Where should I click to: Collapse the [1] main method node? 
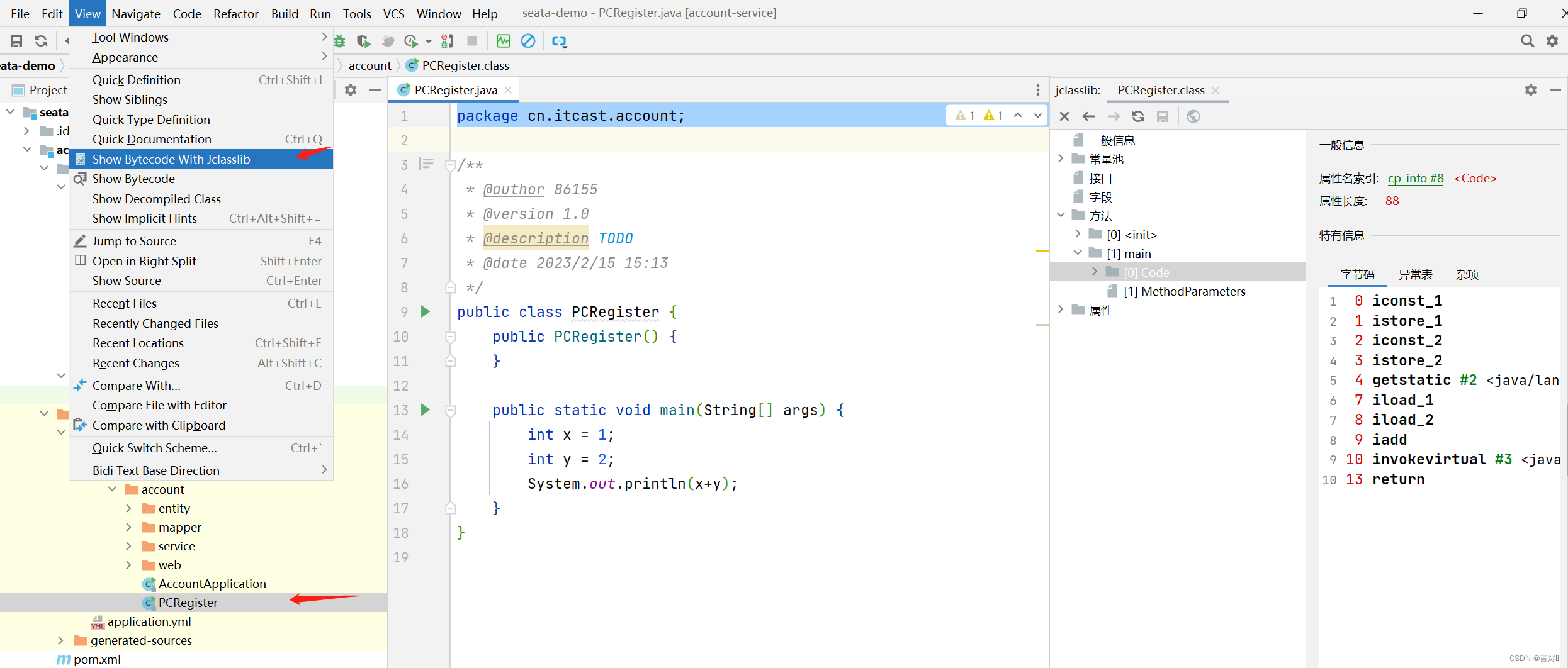(1078, 253)
